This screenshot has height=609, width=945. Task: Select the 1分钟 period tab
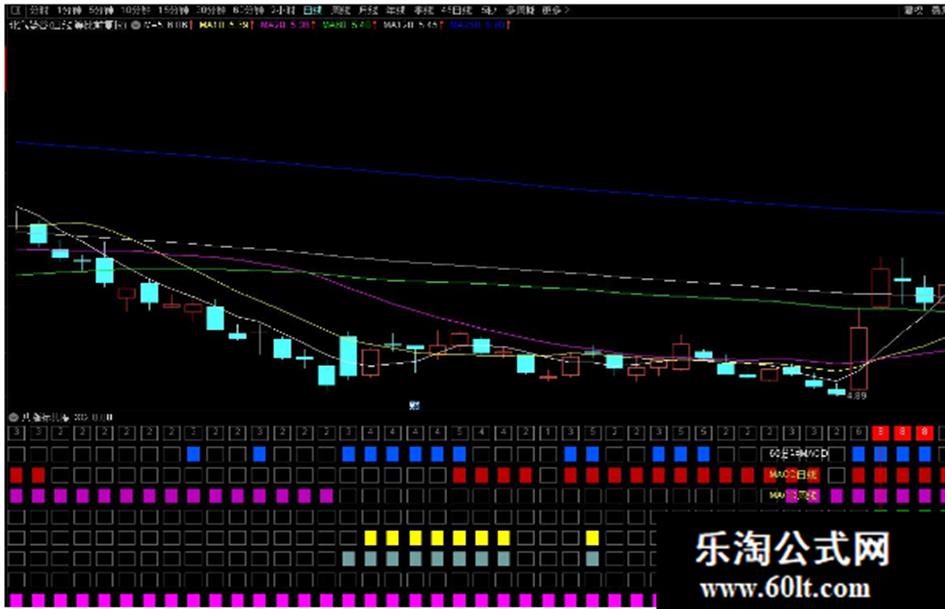[x=69, y=10]
